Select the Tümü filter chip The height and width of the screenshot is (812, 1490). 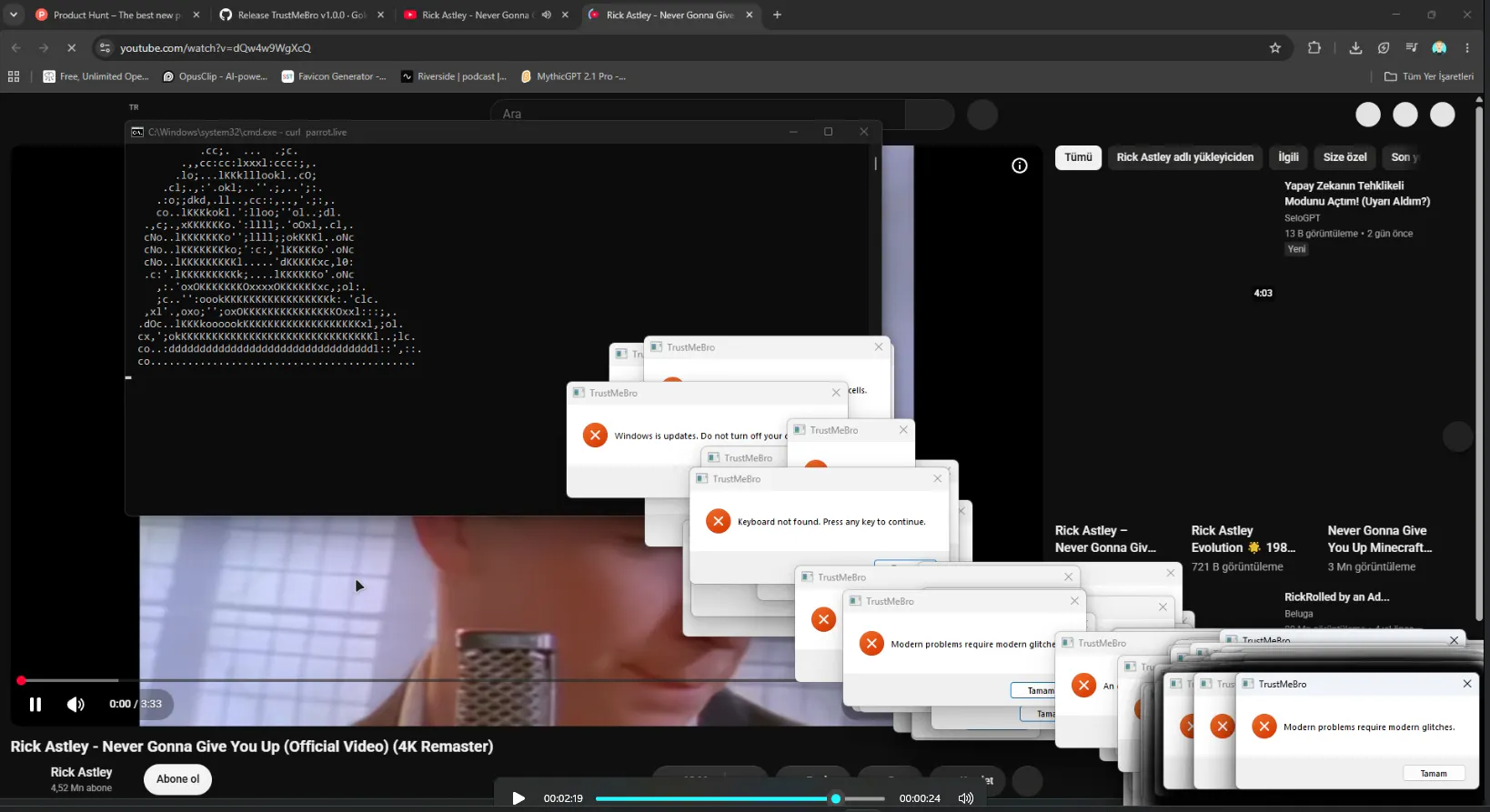[x=1078, y=157]
